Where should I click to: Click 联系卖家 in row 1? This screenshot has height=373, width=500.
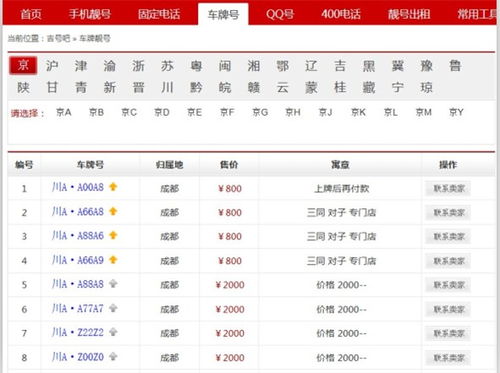(448, 188)
